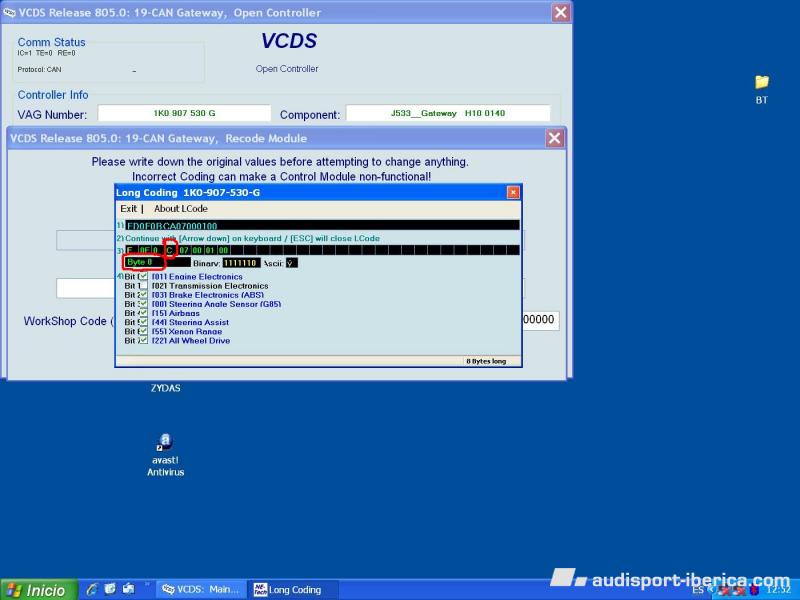Viewport: 800px width, 600px height.
Task: Click the 'Protocol: CAN' status text
Action: pyautogui.click(x=39, y=69)
